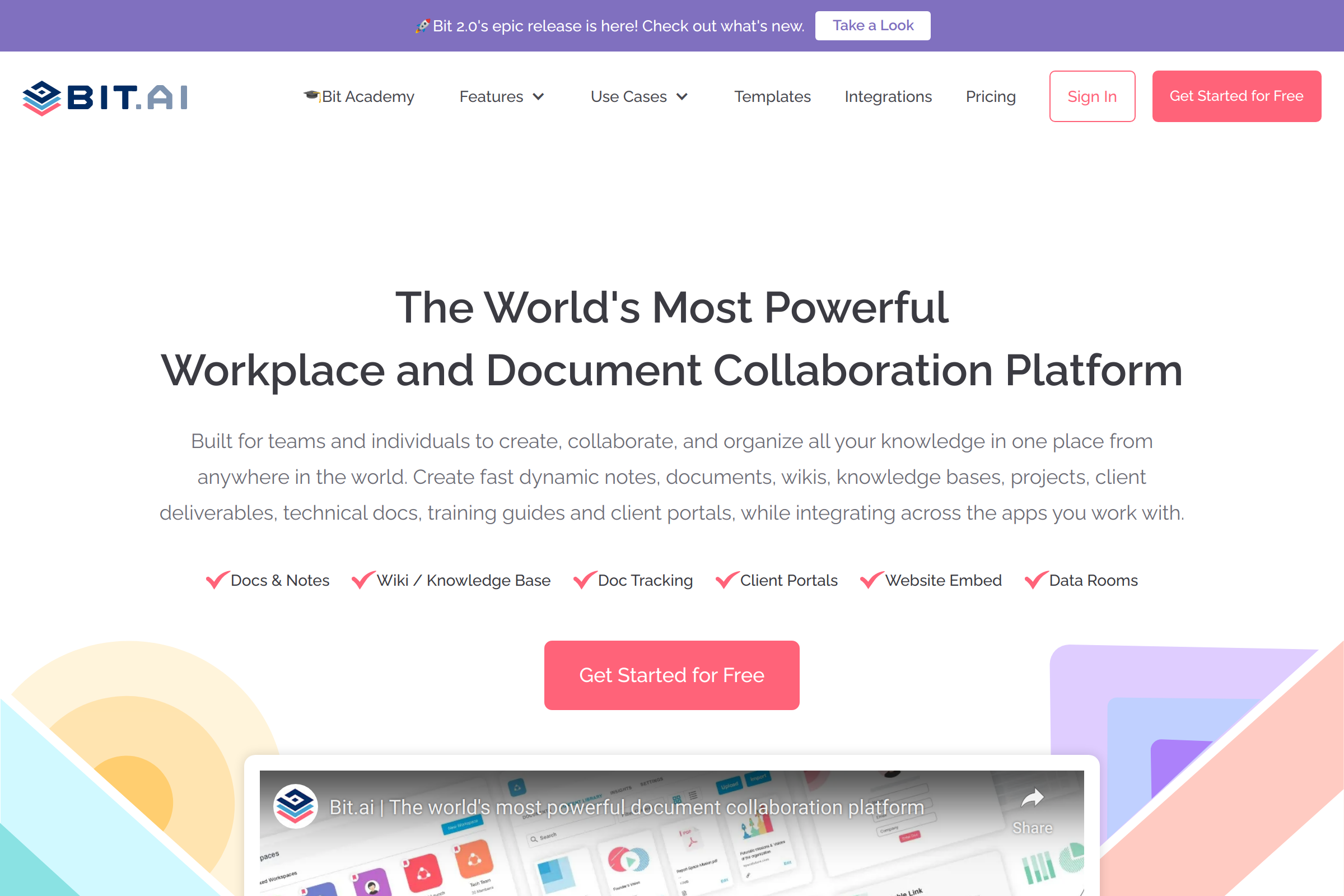
Task: Open the Templates page
Action: click(x=772, y=96)
